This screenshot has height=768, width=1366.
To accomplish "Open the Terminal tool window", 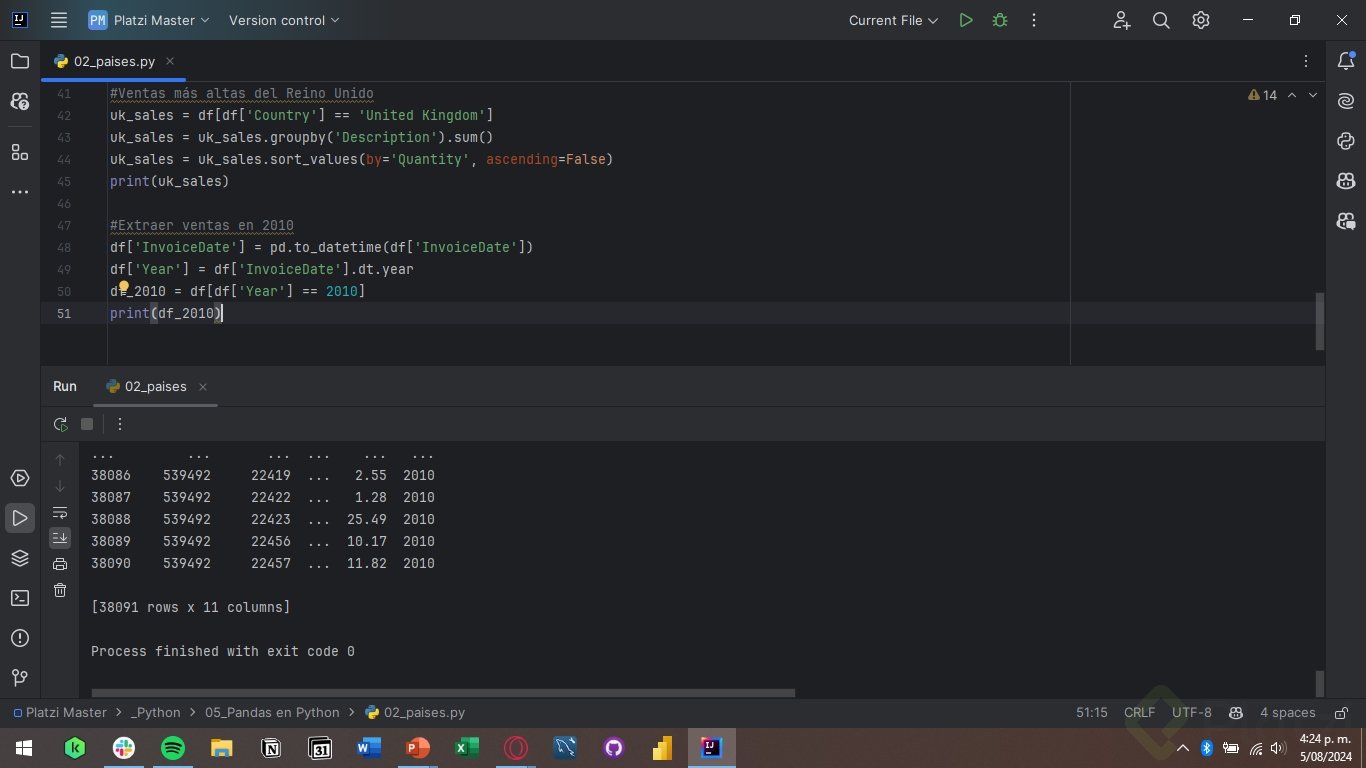I will click(x=20, y=598).
